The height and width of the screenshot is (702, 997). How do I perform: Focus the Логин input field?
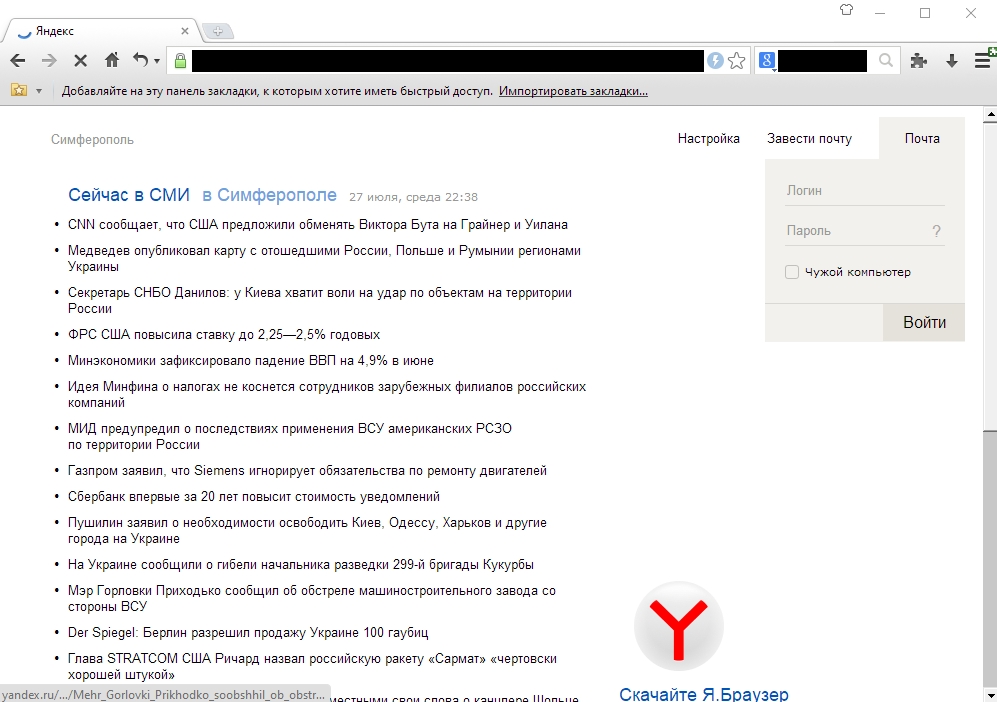(x=865, y=191)
